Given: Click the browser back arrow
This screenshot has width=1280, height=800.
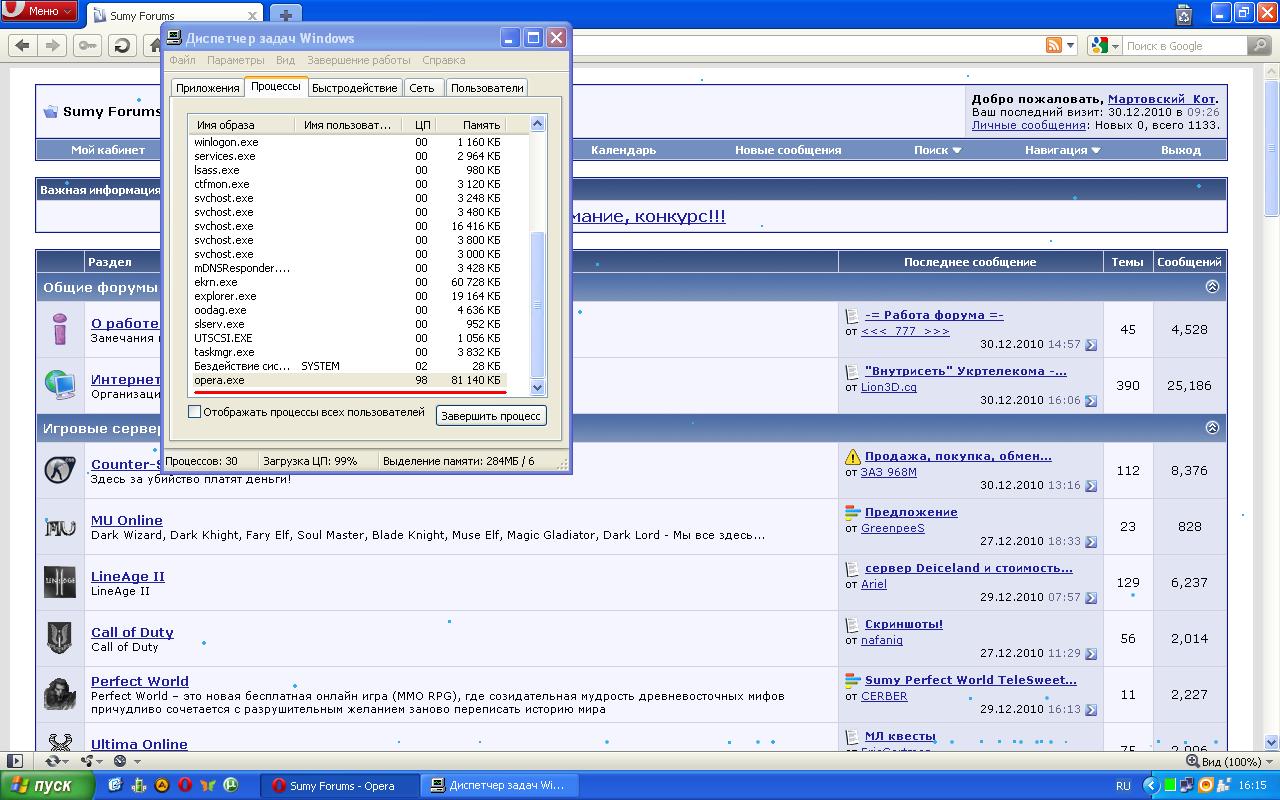Looking at the screenshot, I should [23, 46].
